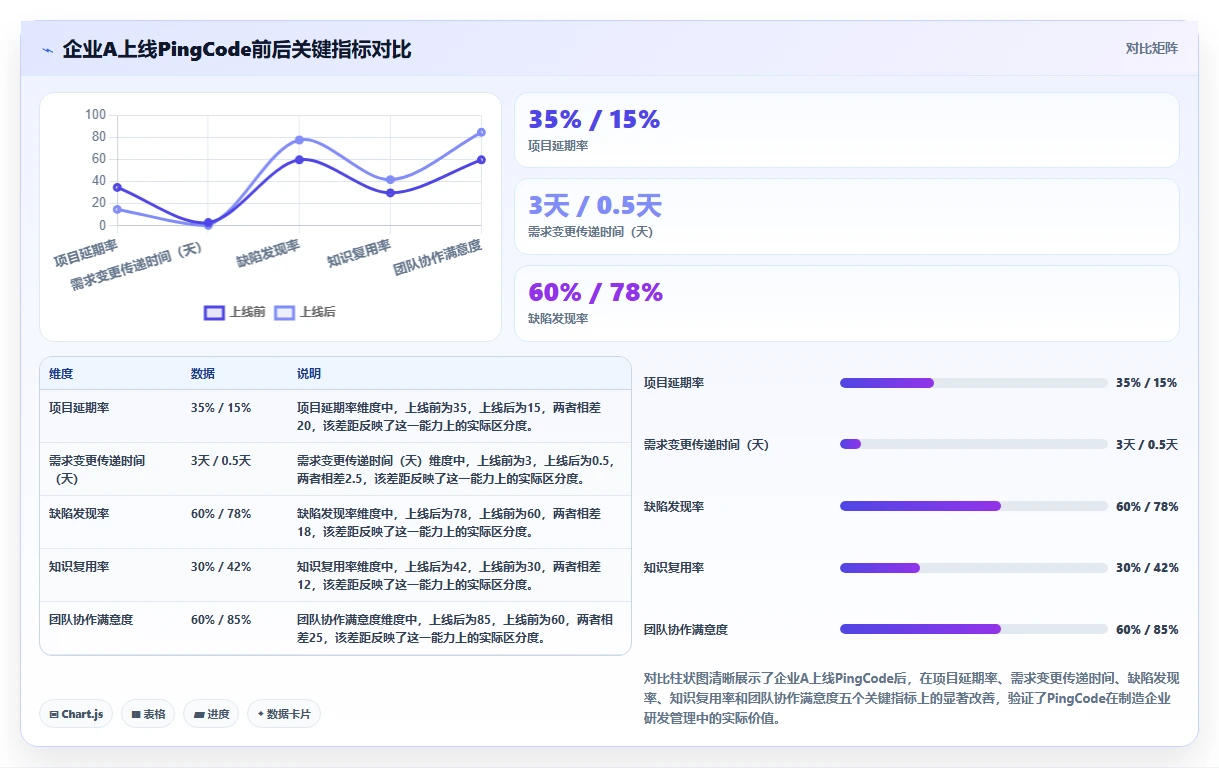
Task: Click the header icon beside the title
Action: point(47,49)
